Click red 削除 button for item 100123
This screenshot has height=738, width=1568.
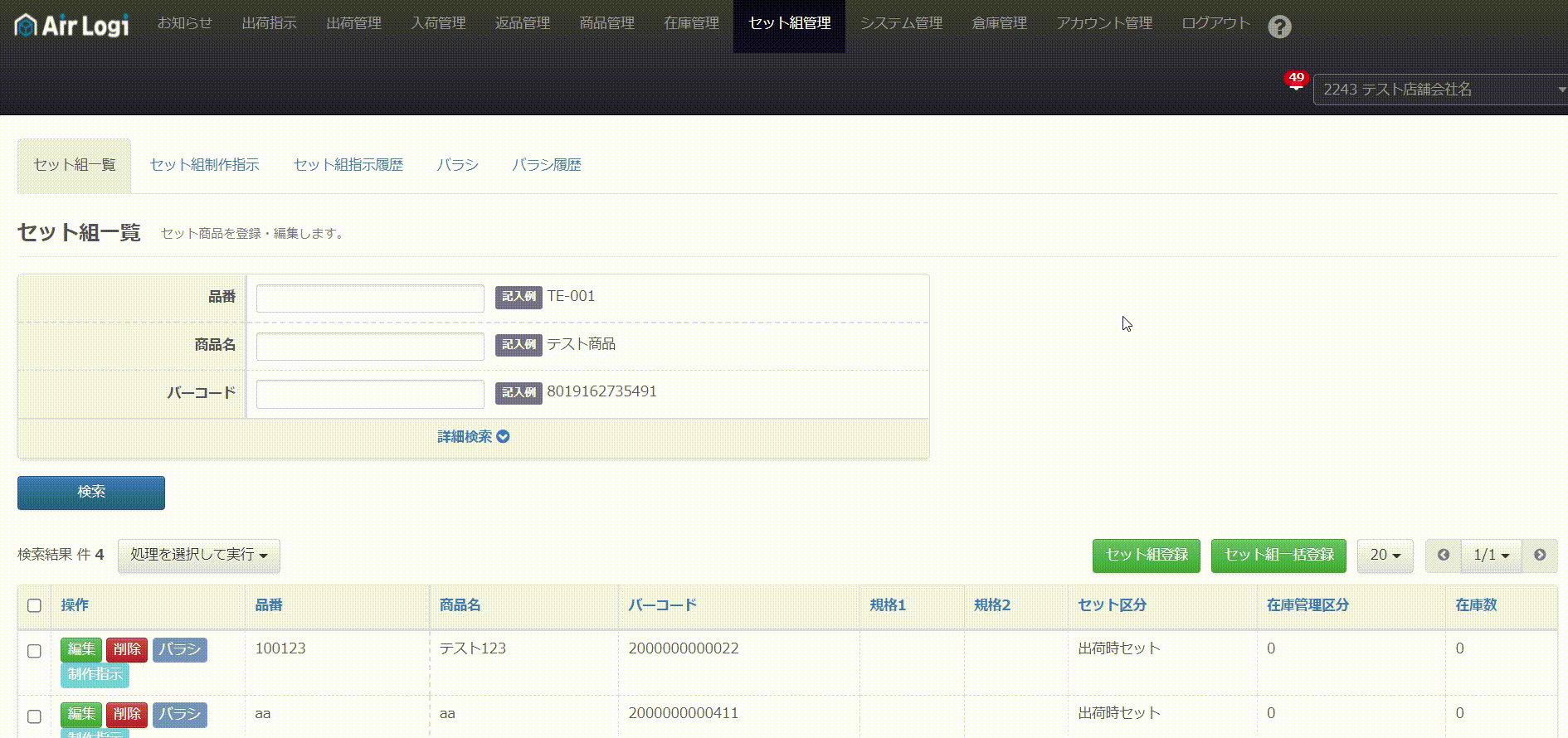(127, 649)
